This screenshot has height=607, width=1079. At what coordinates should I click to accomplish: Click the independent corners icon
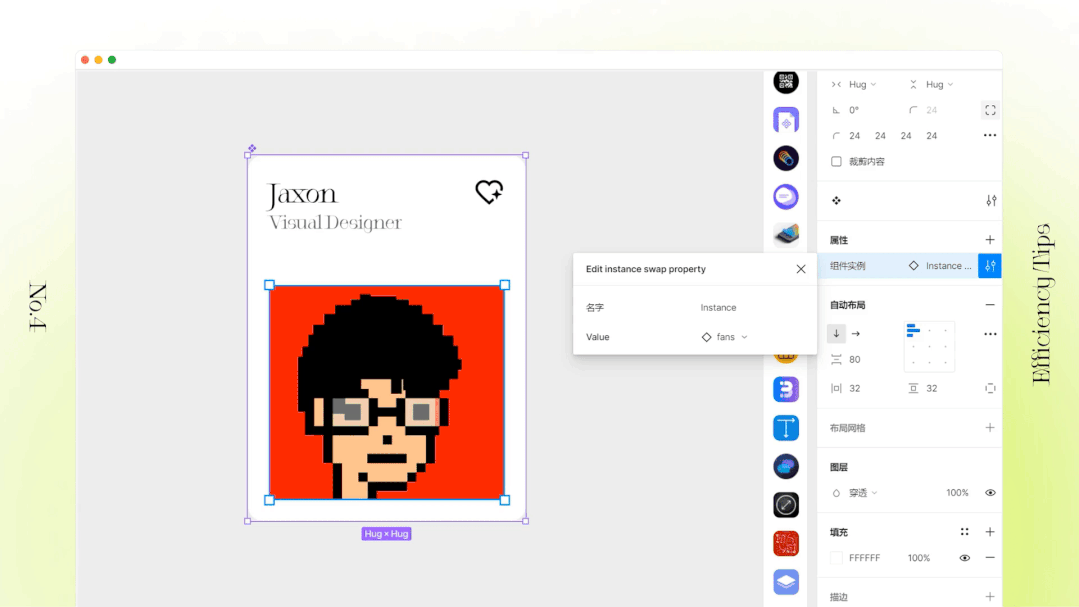990,110
